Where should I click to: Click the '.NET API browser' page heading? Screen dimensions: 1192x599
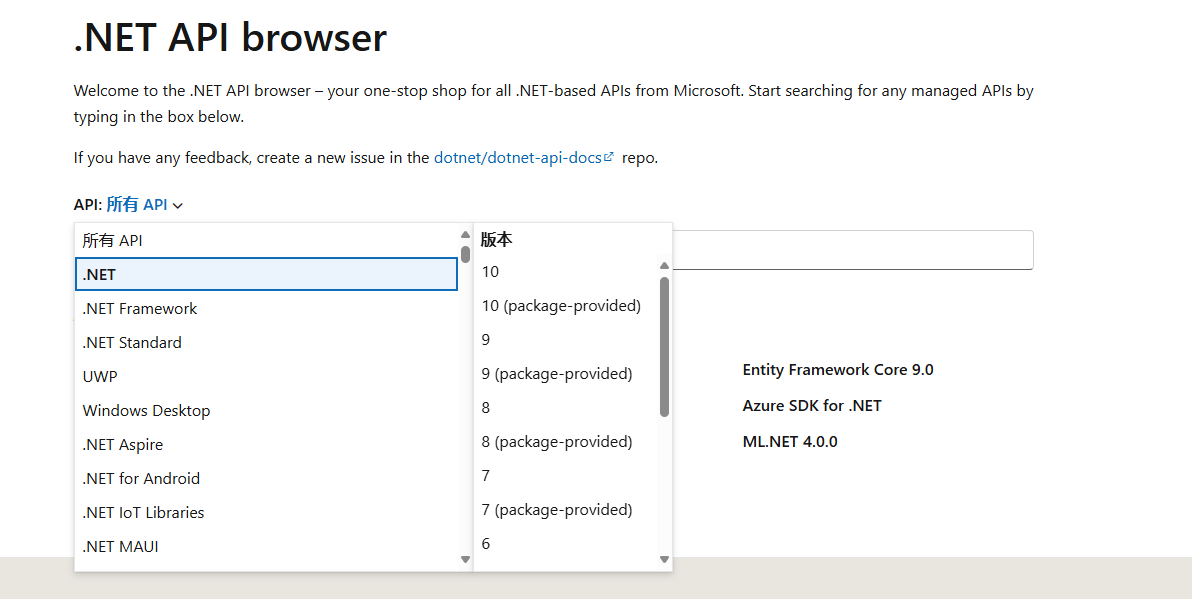click(x=230, y=36)
